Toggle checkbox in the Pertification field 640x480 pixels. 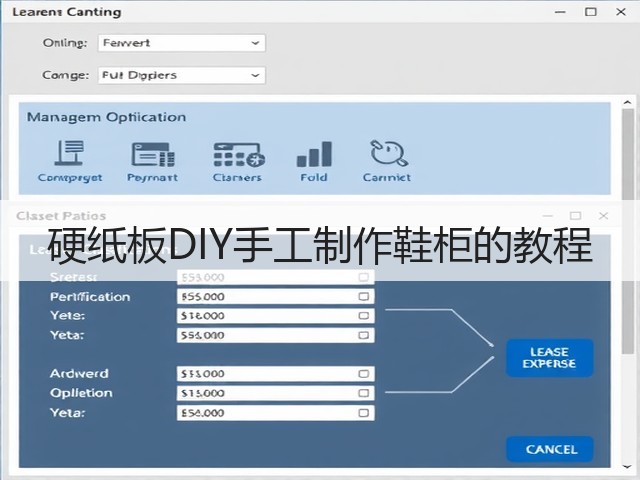coord(363,296)
